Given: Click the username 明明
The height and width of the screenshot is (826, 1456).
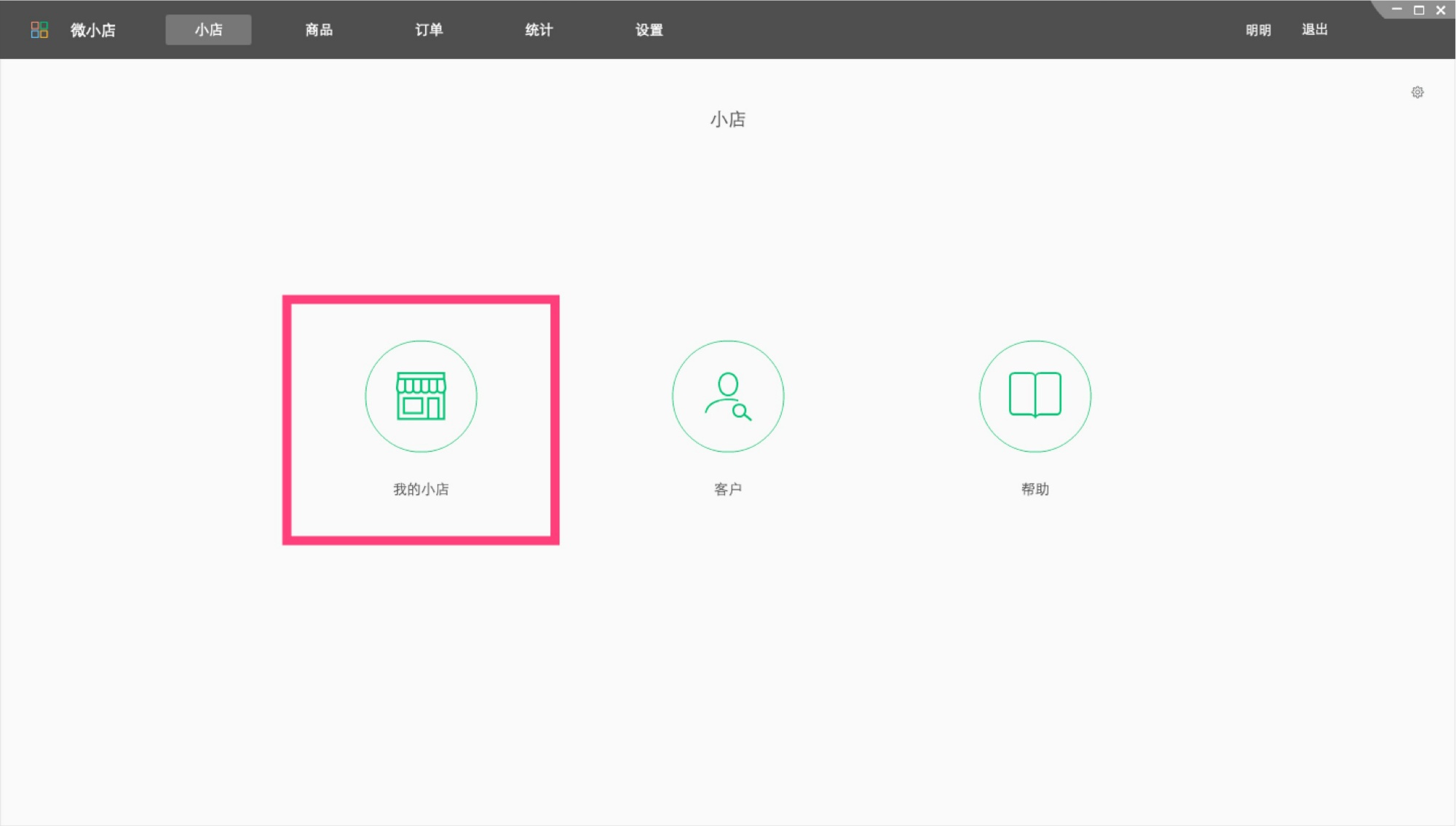Looking at the screenshot, I should [1257, 30].
